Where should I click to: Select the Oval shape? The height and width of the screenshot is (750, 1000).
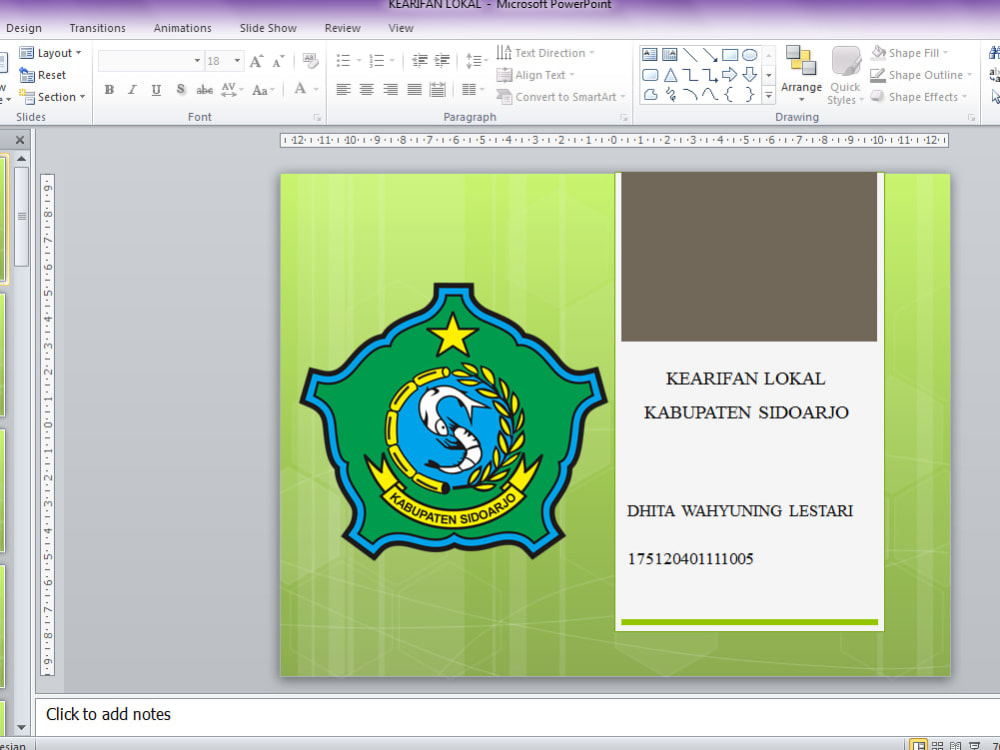750,55
